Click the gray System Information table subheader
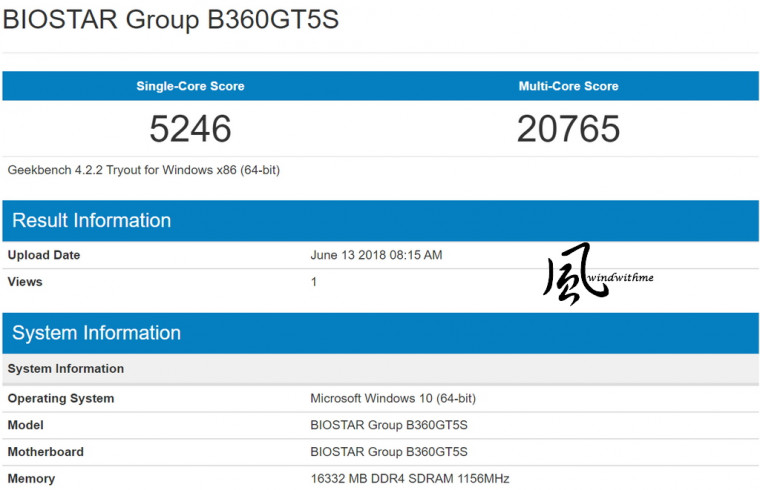 pos(66,369)
